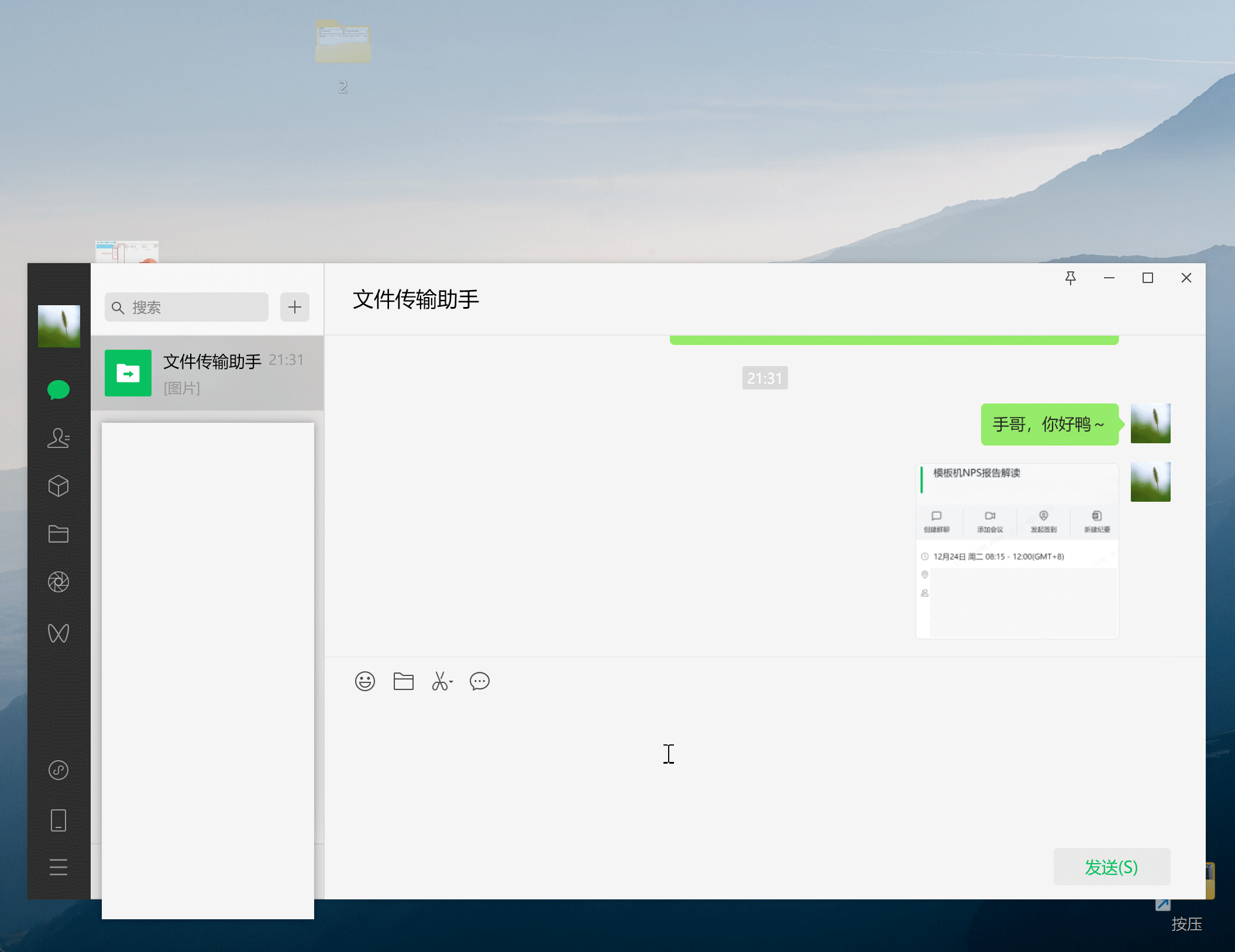Open the Favorites cube icon

59,486
